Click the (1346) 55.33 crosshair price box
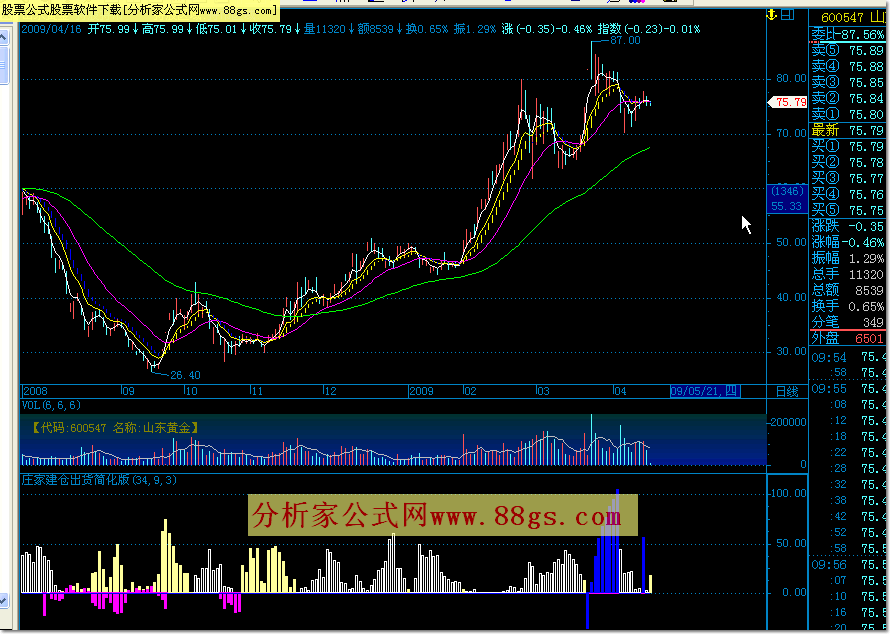The image size is (893, 636). tap(788, 199)
